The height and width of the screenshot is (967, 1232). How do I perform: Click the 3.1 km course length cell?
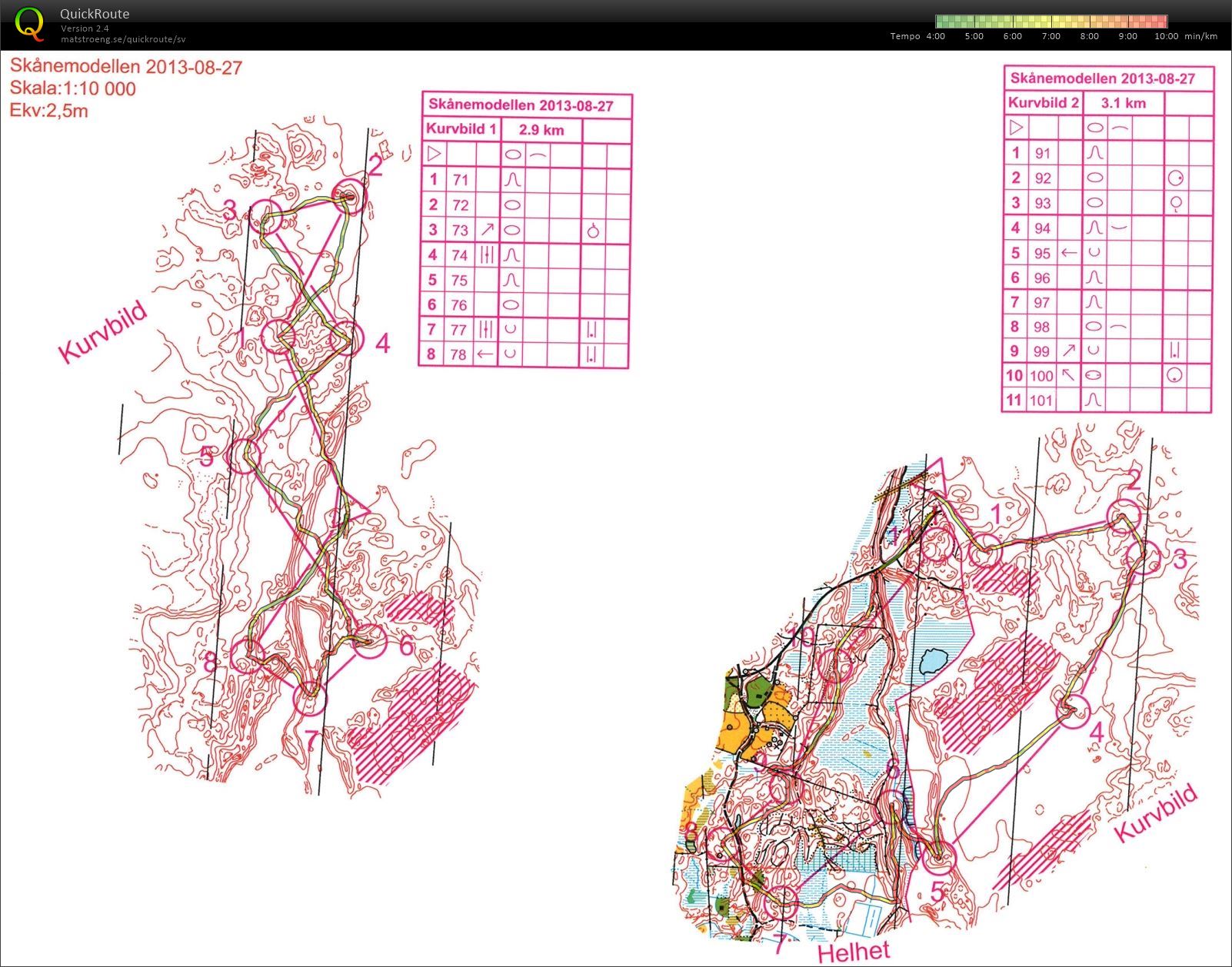pyautogui.click(x=1123, y=103)
